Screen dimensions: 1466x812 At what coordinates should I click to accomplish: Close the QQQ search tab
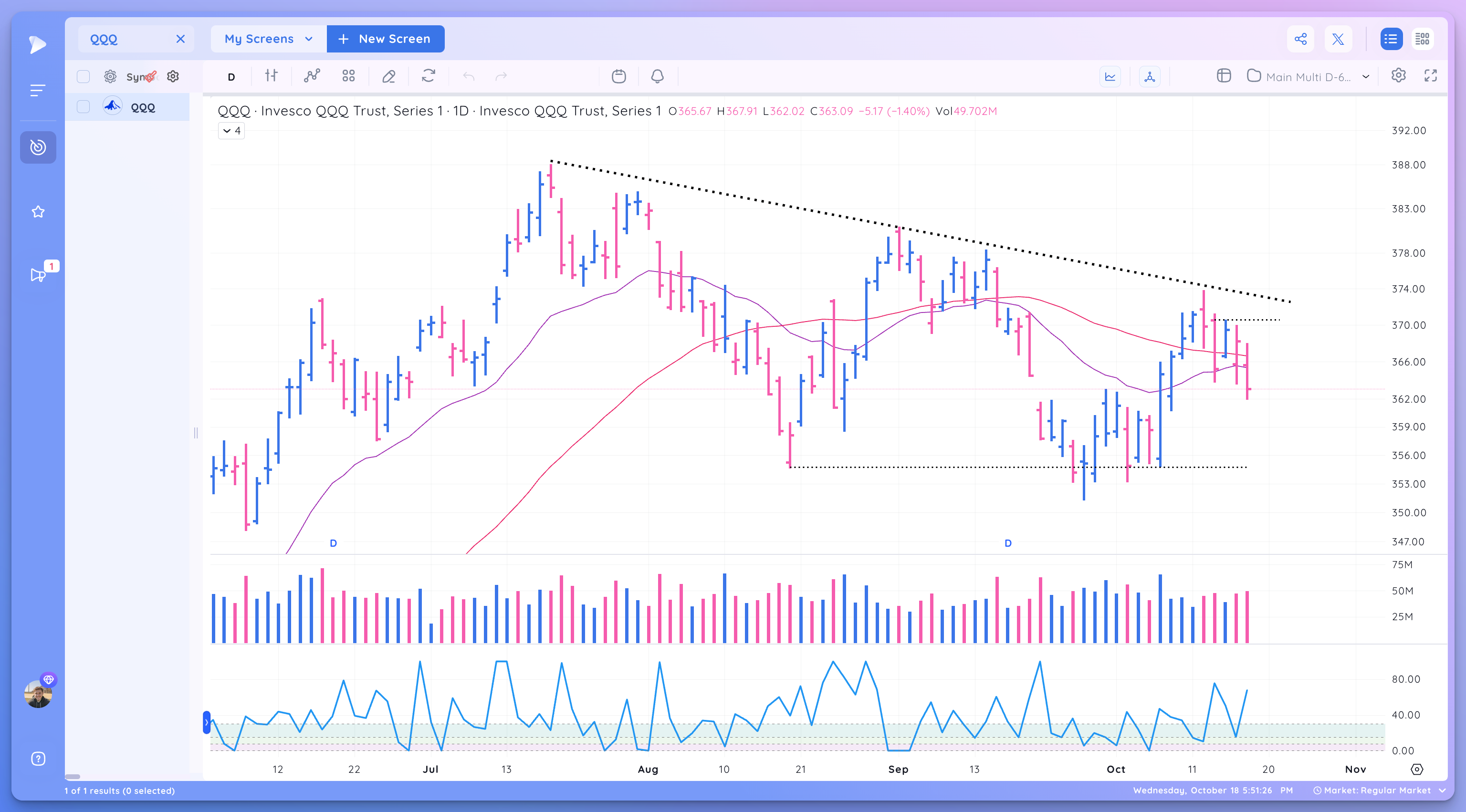[x=180, y=39]
